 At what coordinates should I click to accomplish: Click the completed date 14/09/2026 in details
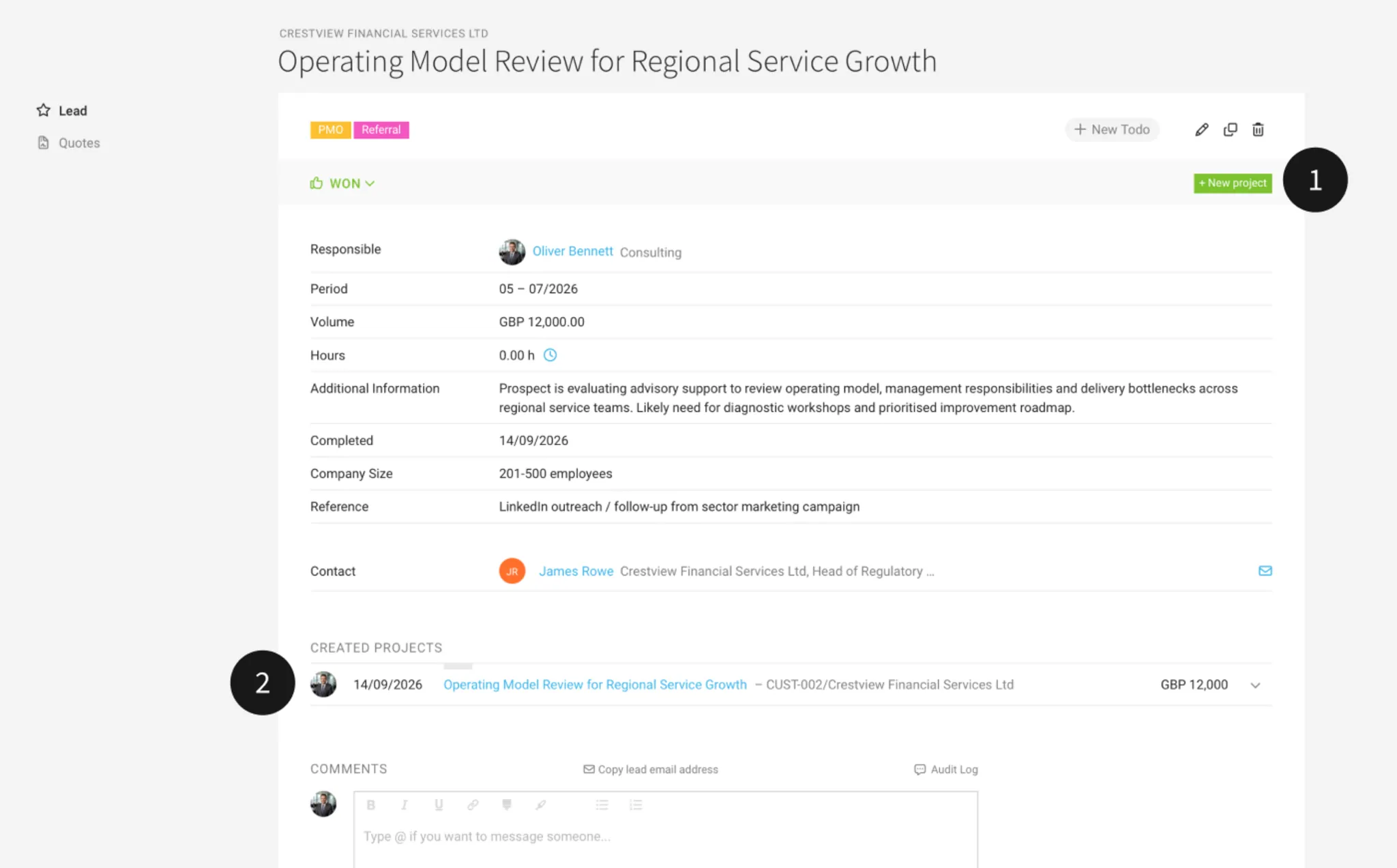(x=533, y=440)
